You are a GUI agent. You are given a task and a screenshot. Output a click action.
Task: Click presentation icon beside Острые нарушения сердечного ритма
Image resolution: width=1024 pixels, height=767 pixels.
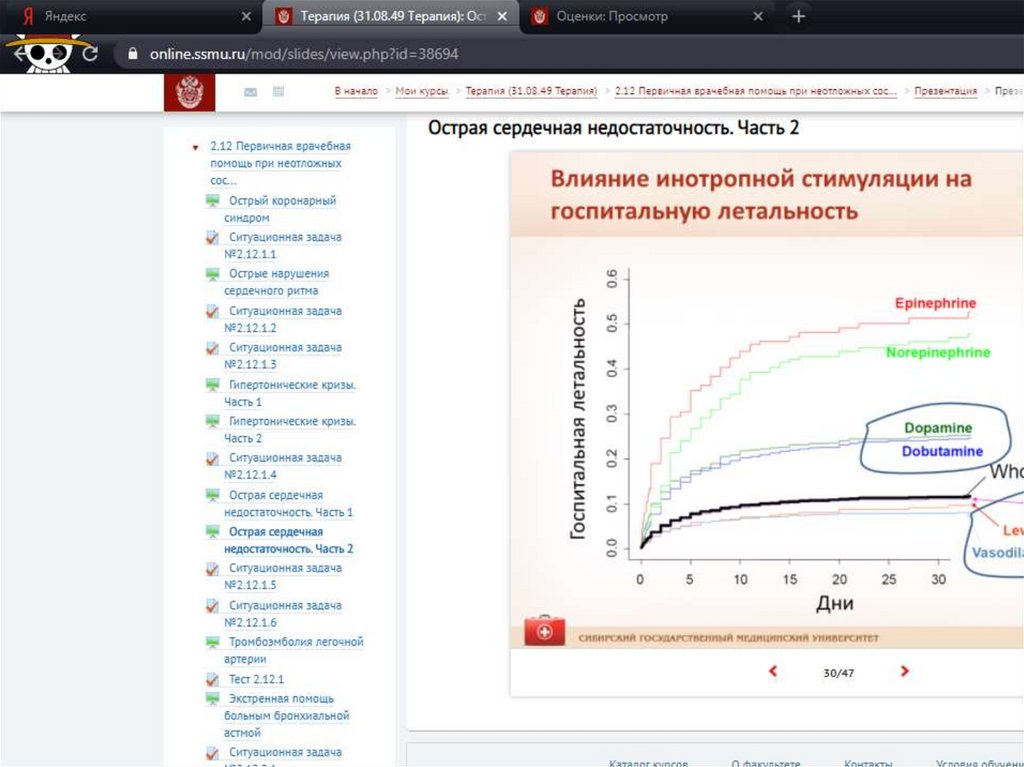pos(212,274)
